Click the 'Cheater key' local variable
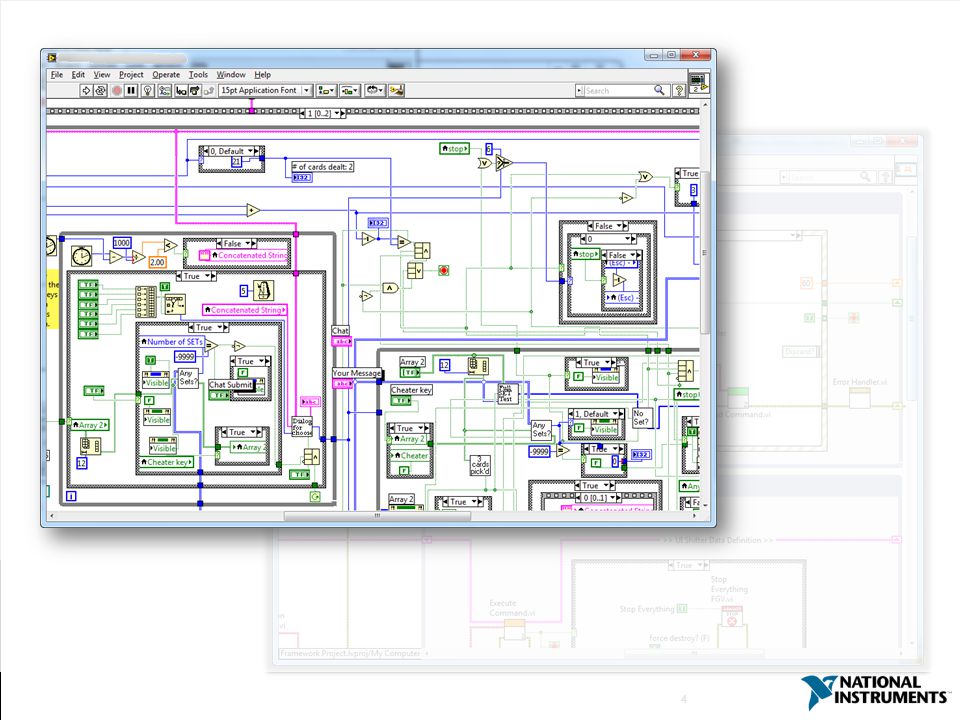960x720 pixels. click(167, 462)
